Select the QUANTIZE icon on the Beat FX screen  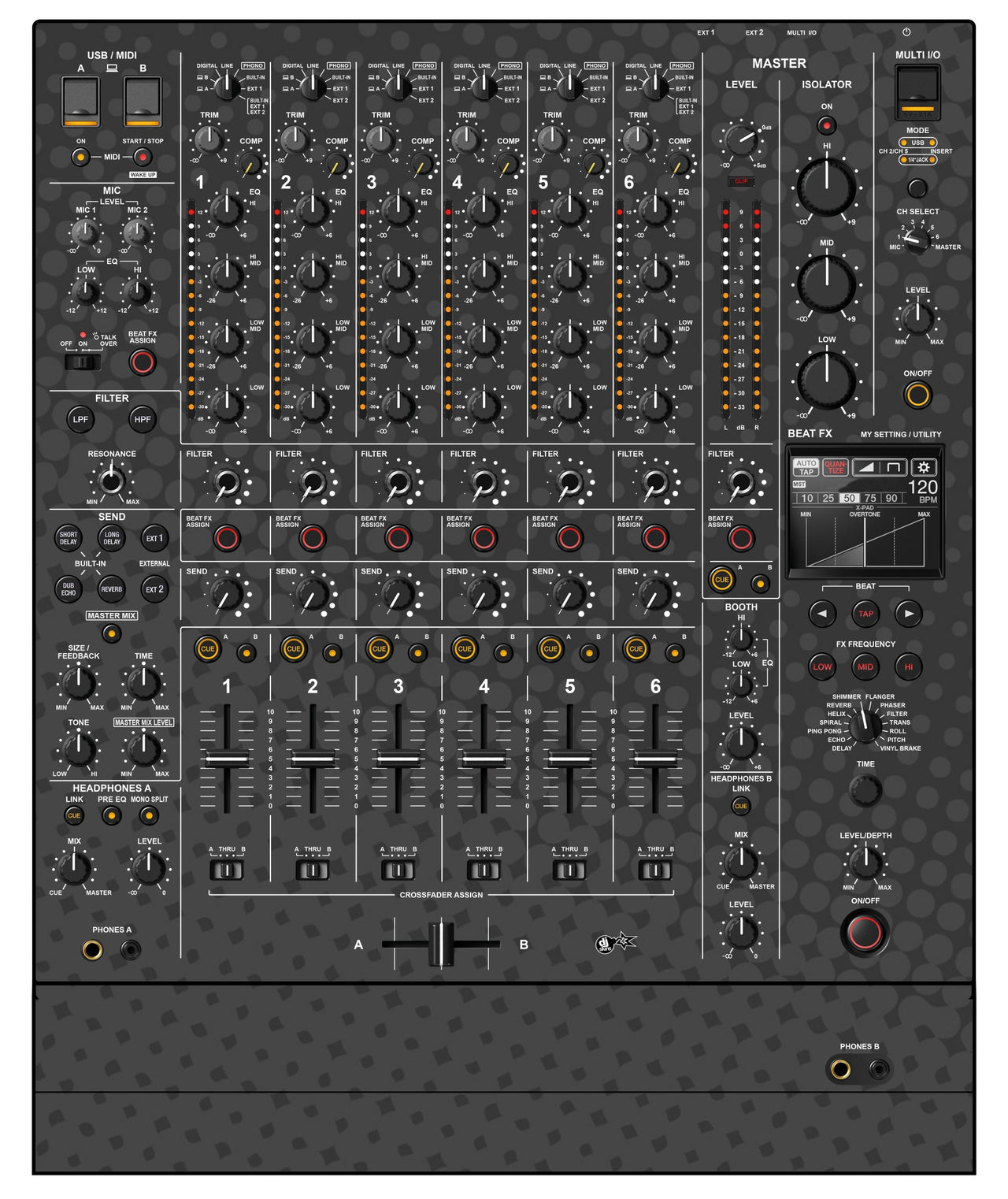point(835,467)
